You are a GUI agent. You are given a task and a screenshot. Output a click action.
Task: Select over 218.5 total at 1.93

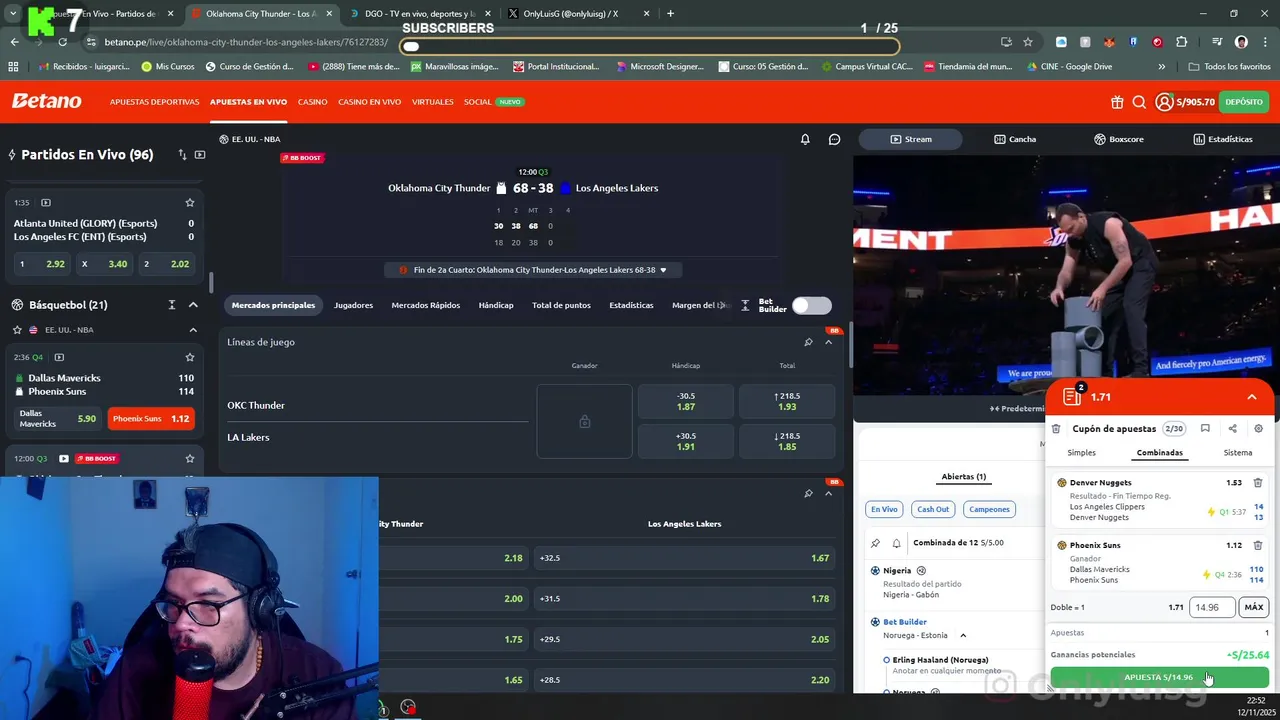[x=787, y=401]
